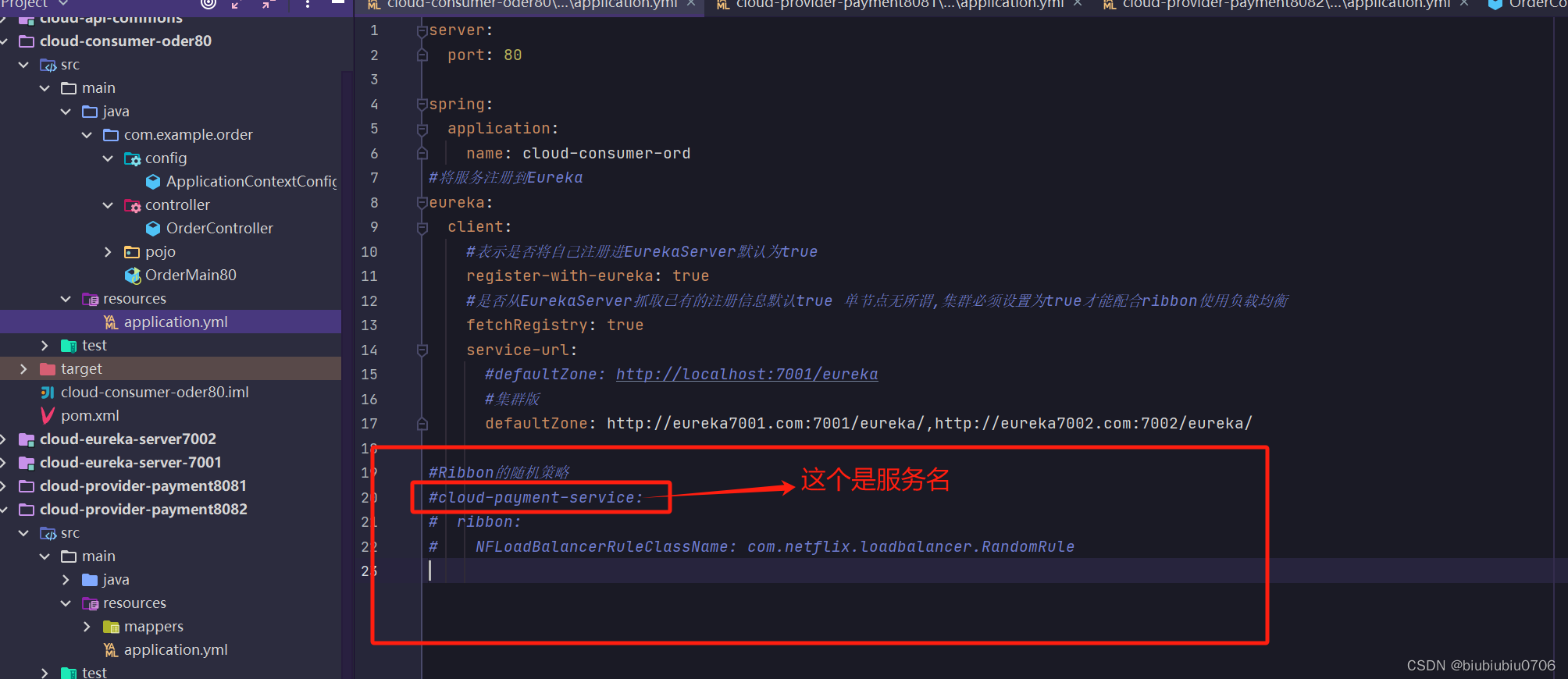The width and height of the screenshot is (1568, 679).
Task: Click the cloud-provider-payment8082 folder icon
Action: click(x=27, y=510)
